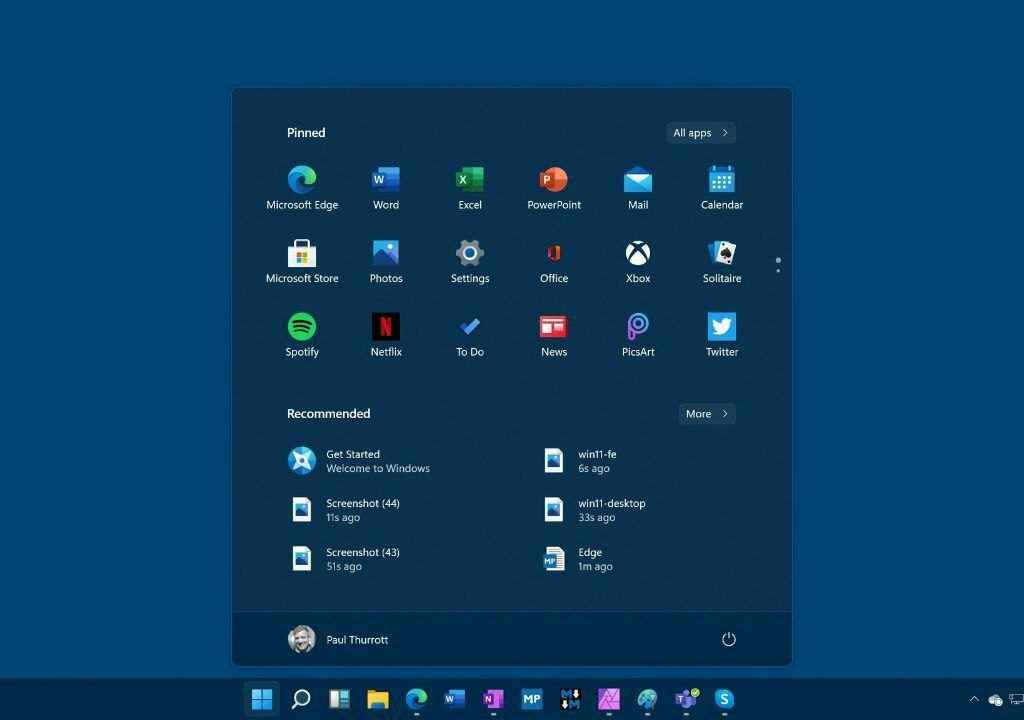Click the 'Pinned' section heading
This screenshot has width=1024, height=720.
click(306, 133)
